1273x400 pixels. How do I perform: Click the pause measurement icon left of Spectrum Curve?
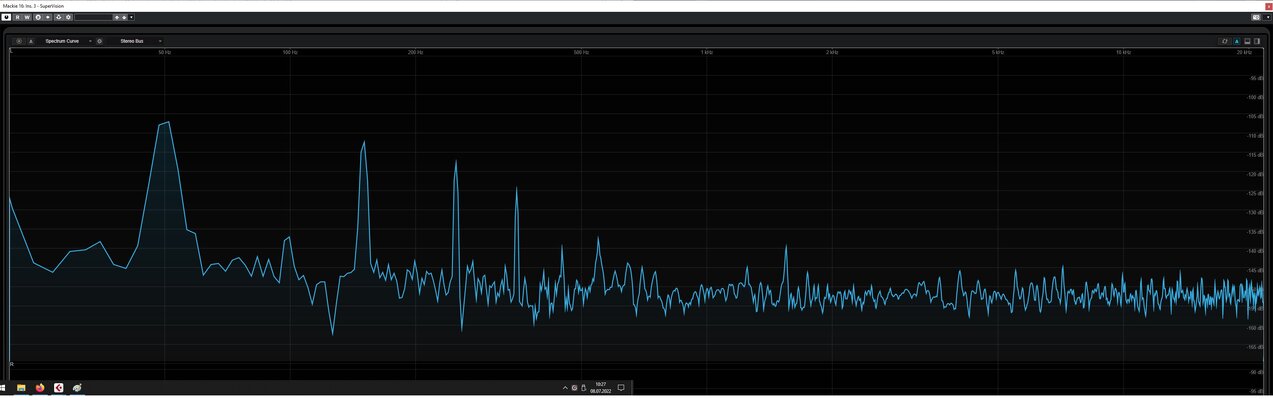19,41
